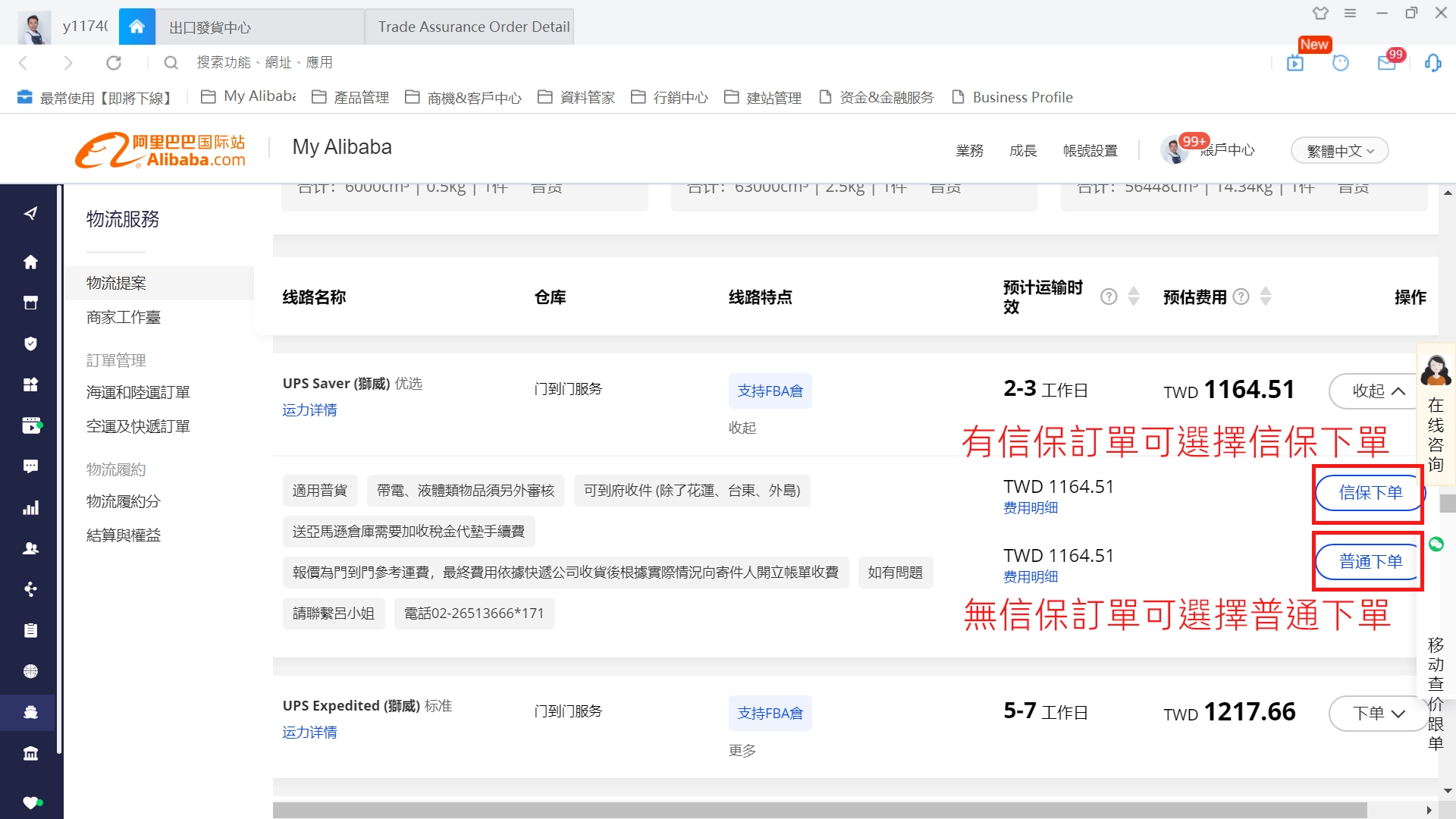1456x819 pixels.
Task: Open 成長 top menu
Action: click(1023, 151)
